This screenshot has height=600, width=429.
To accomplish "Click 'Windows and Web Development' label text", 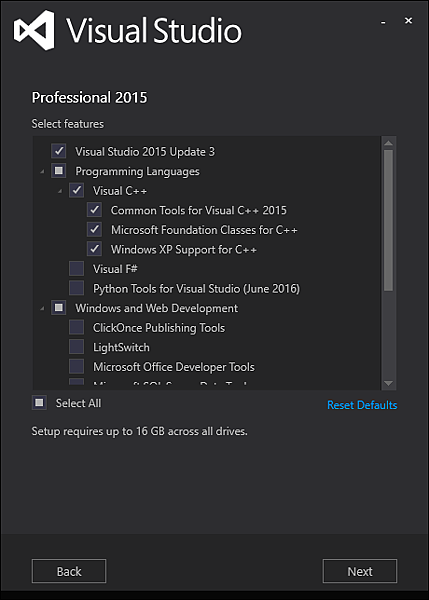I will point(157,308).
